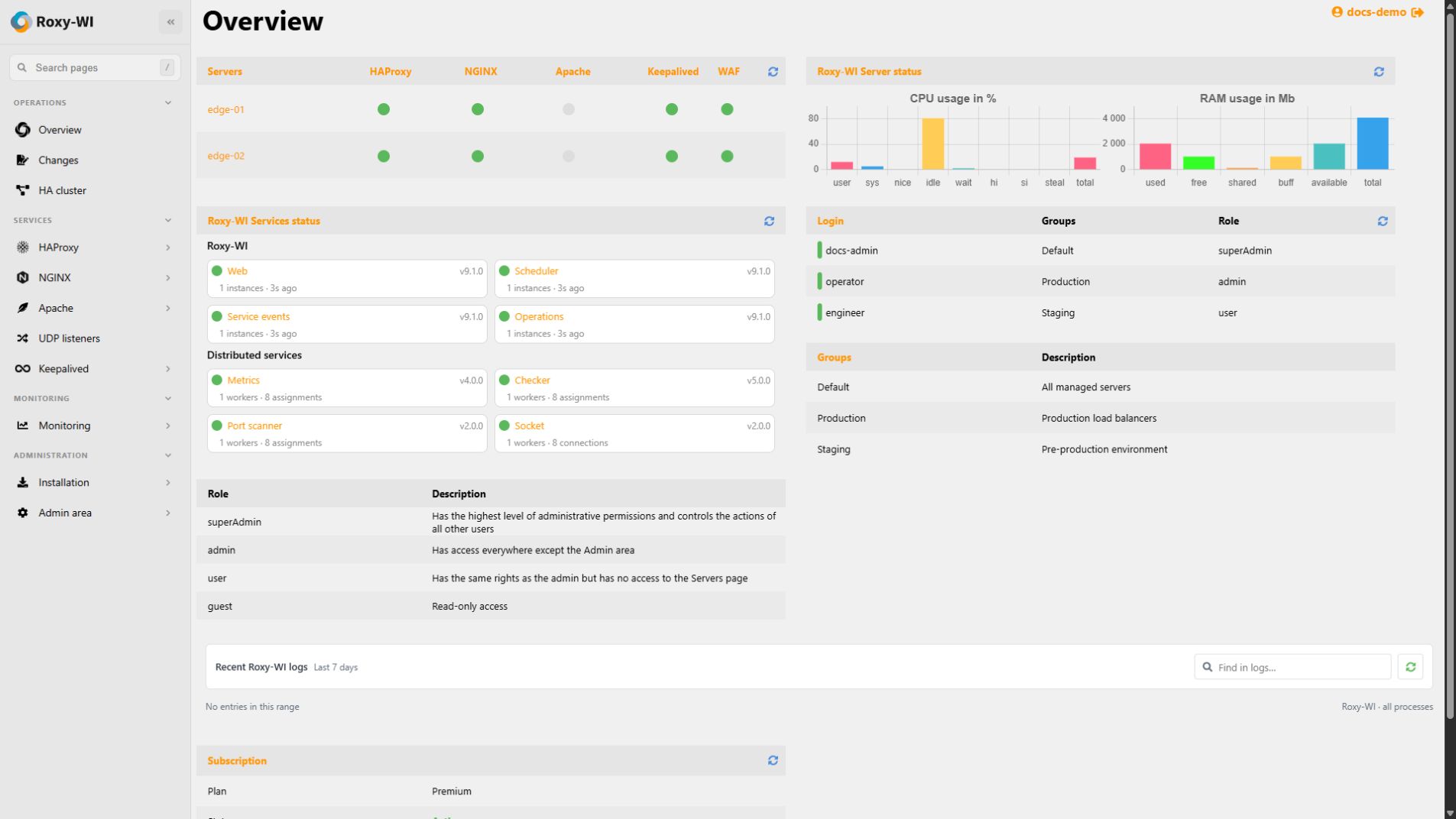This screenshot has height=819, width=1456.
Task: Click the Monitoring chart icon
Action: point(23,426)
